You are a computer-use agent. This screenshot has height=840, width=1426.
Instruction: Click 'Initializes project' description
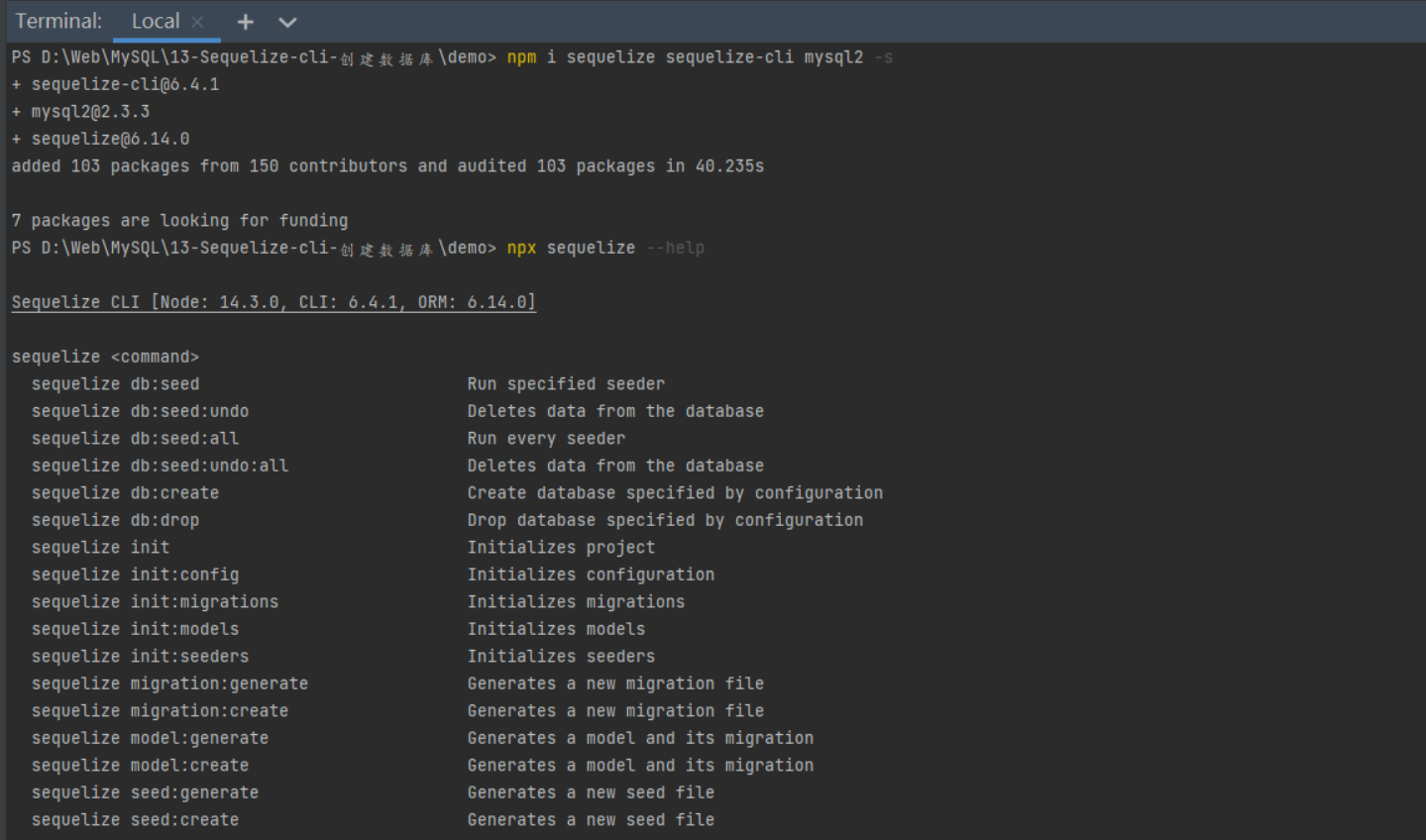[561, 548]
